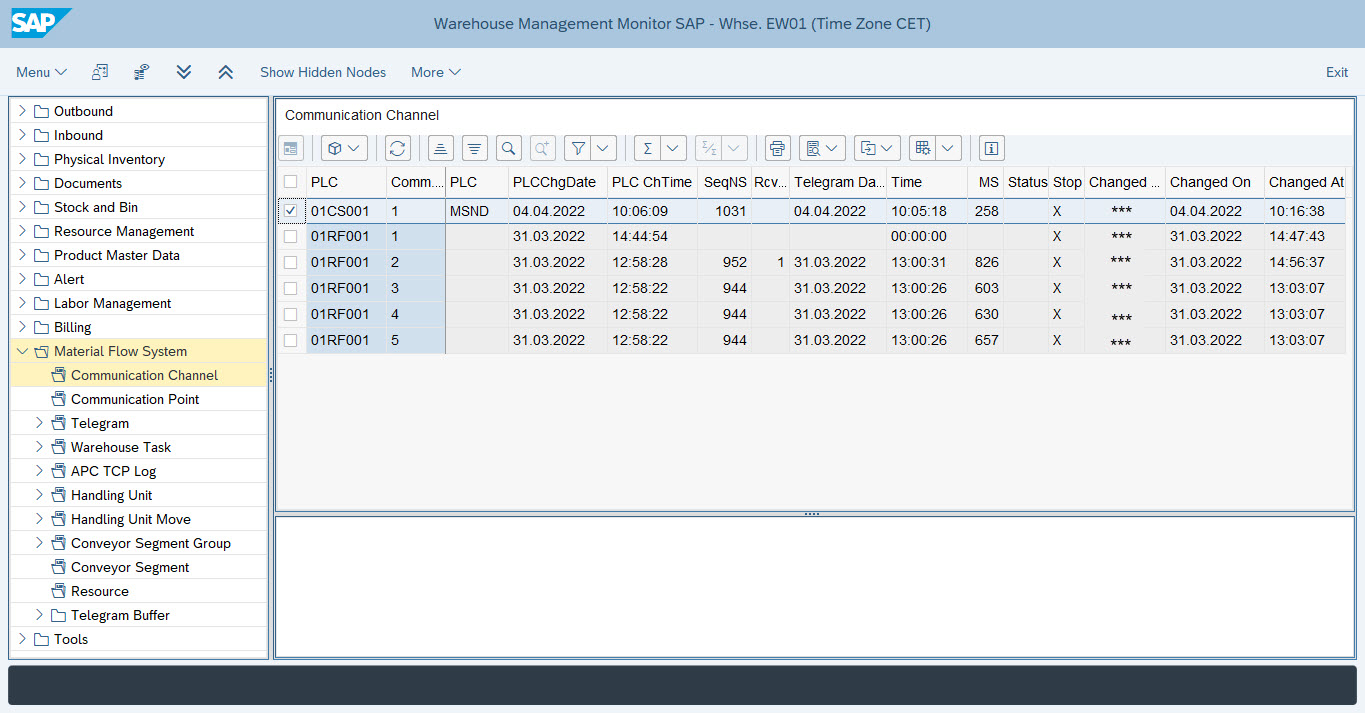Expand the Telegram Buffer node
Screen dimensions: 1365x713
coord(39,615)
